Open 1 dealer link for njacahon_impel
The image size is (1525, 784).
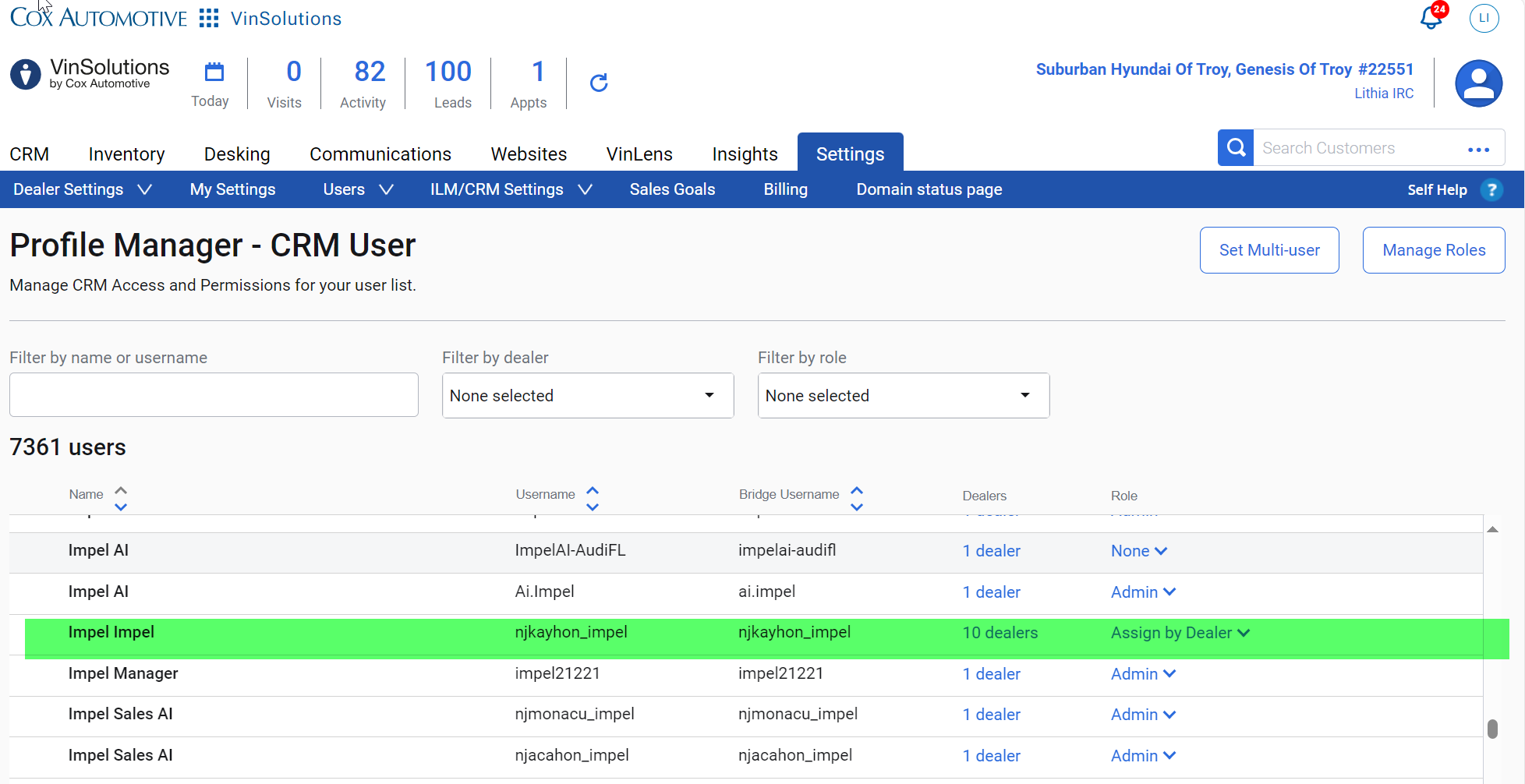click(991, 756)
